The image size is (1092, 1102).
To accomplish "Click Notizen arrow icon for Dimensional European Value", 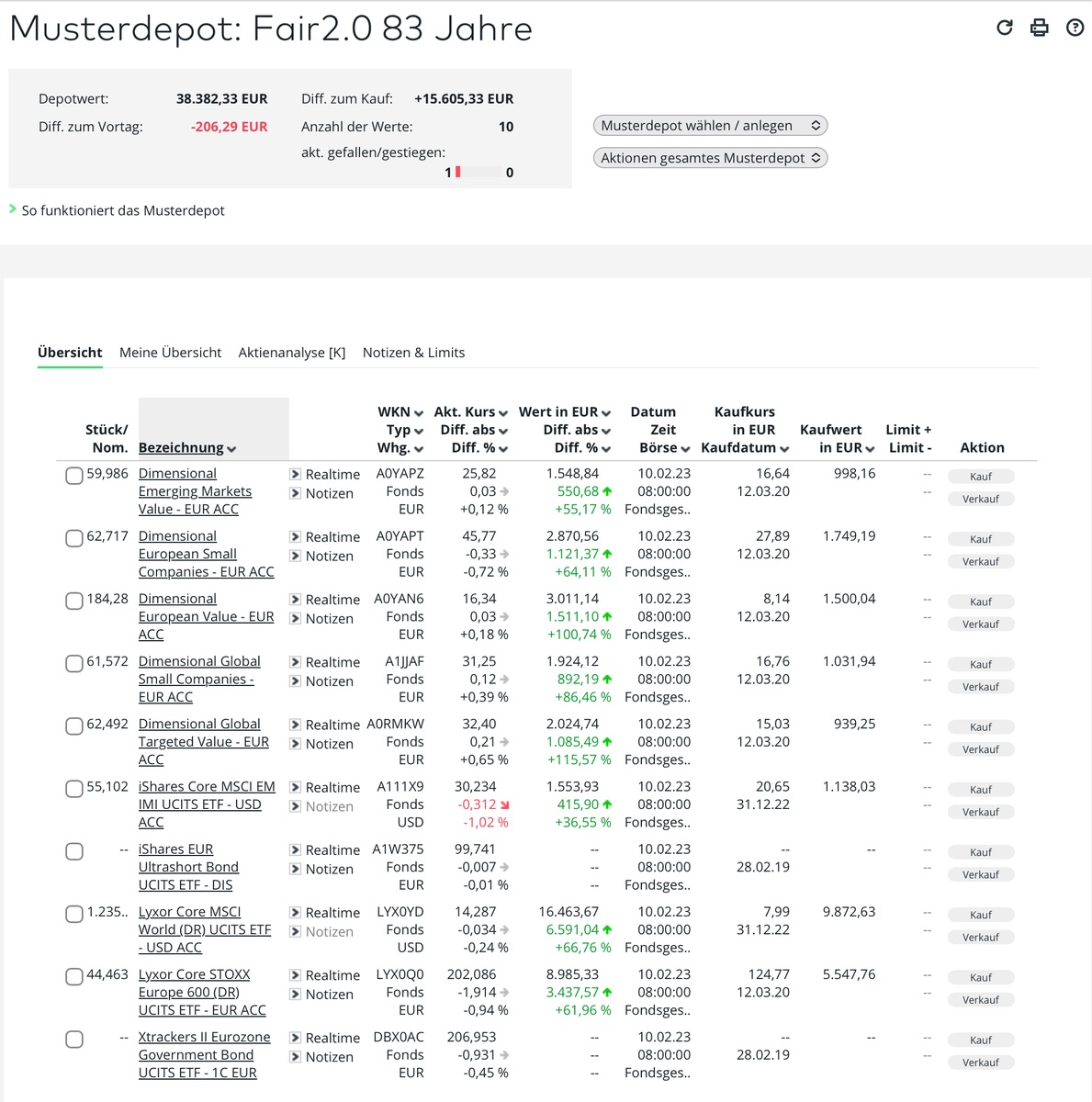I will tap(295, 619).
